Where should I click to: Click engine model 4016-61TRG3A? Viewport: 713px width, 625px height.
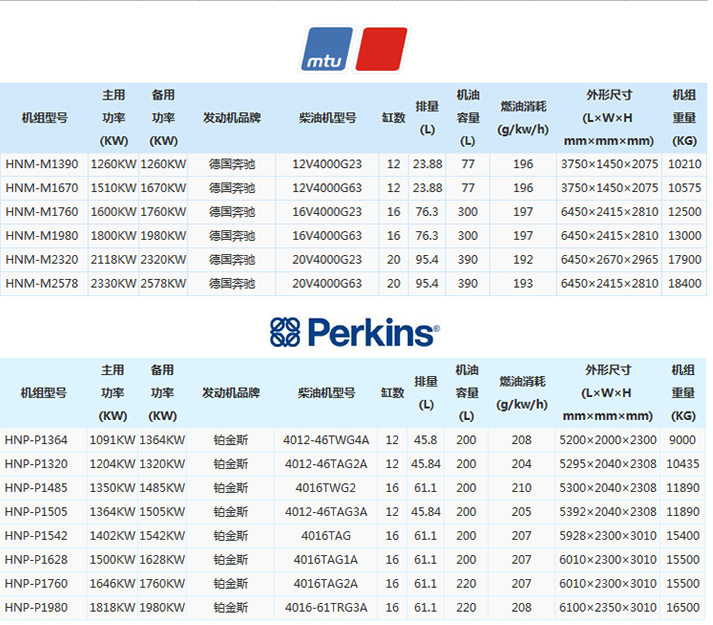pyautogui.click(x=326, y=607)
